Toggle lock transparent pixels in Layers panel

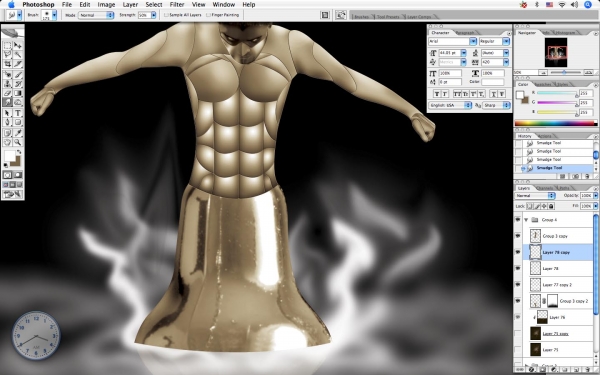(x=530, y=206)
